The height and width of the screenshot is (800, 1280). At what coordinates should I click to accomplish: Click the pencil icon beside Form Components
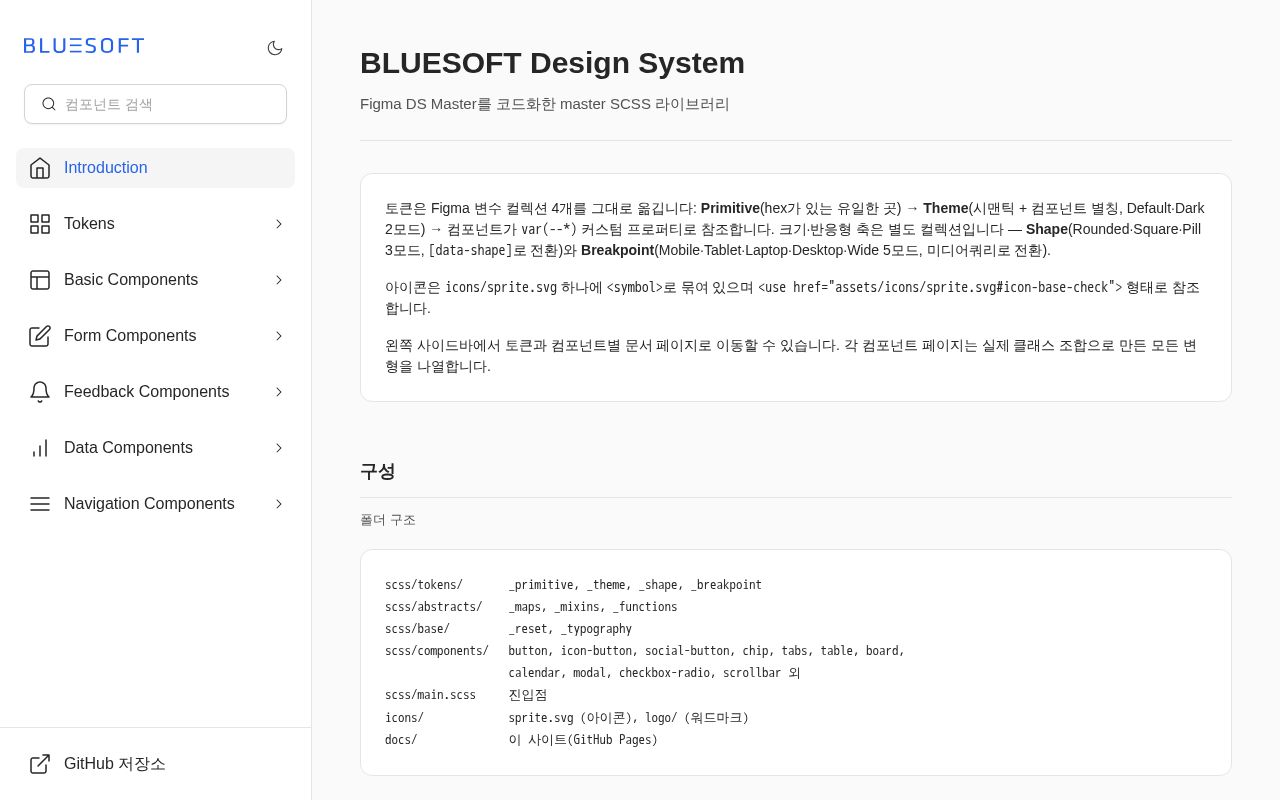[x=40, y=336]
